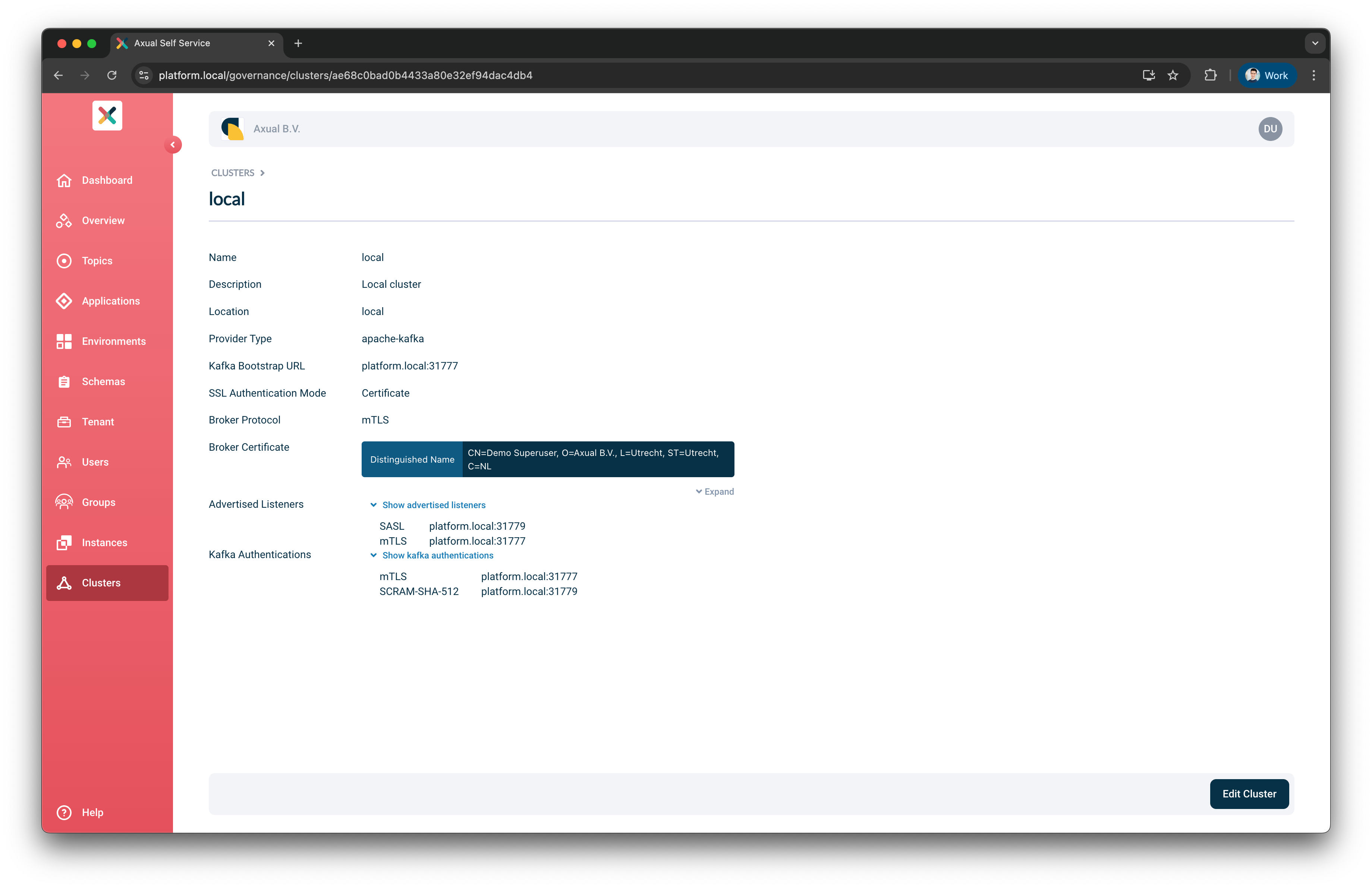The image size is (1372, 888).
Task: Select the Tenant sidebar icon
Action: (98, 421)
